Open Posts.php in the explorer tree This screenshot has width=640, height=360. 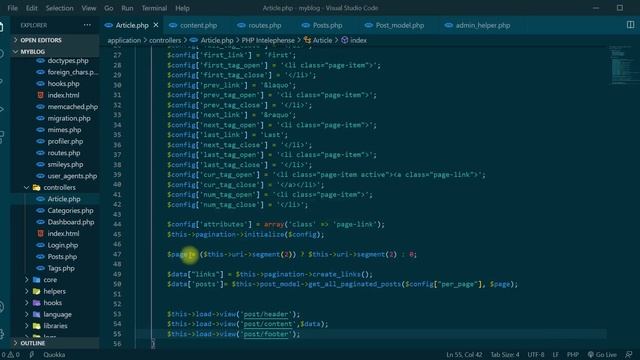pyautogui.click(x=62, y=256)
